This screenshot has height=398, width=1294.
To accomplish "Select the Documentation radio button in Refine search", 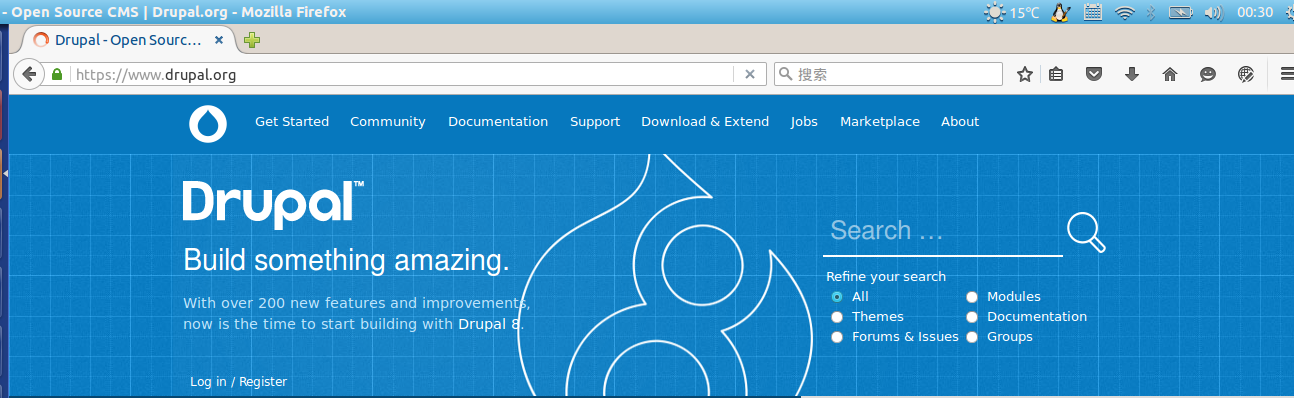I will tap(972, 317).
